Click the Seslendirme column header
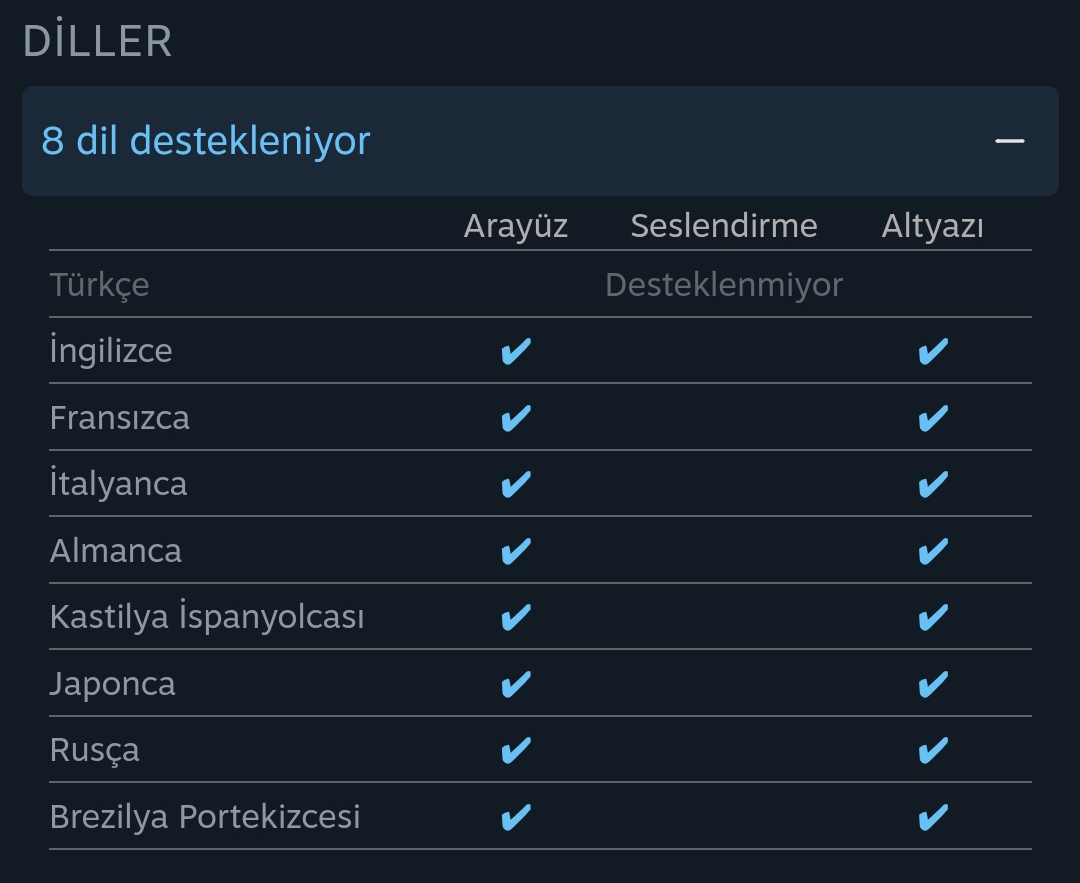The image size is (1080, 883). 724,226
